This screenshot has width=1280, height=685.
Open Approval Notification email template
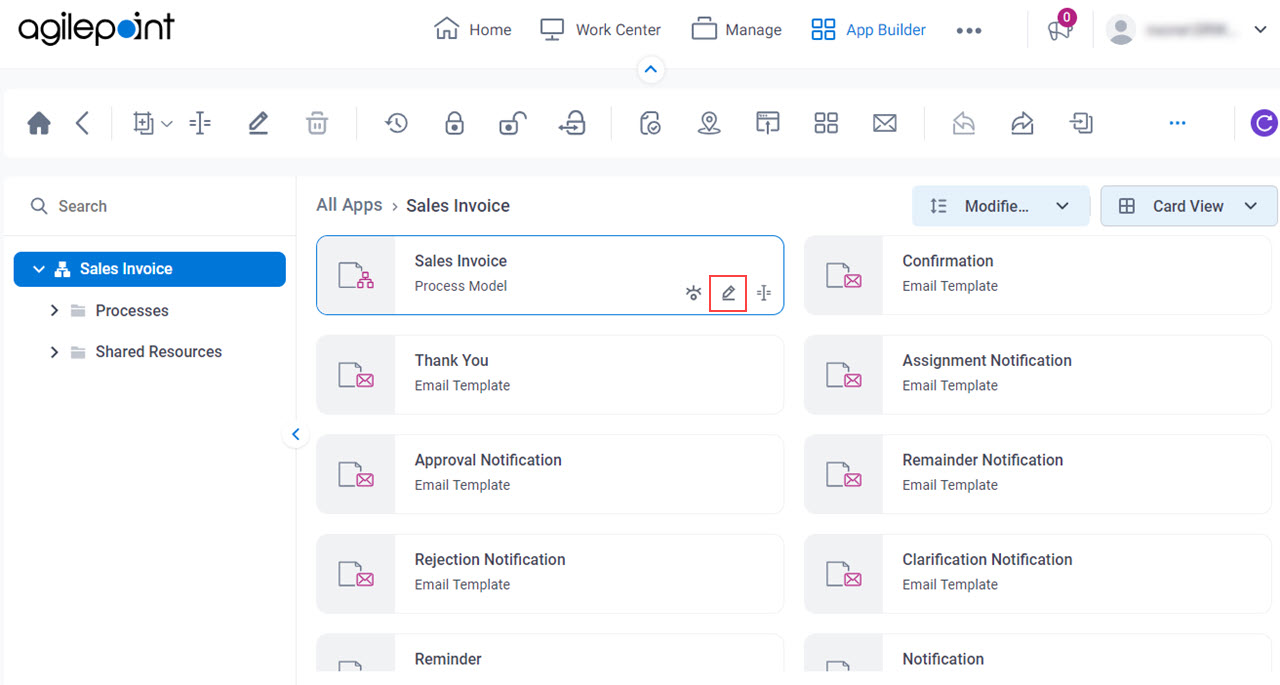[x=550, y=474]
